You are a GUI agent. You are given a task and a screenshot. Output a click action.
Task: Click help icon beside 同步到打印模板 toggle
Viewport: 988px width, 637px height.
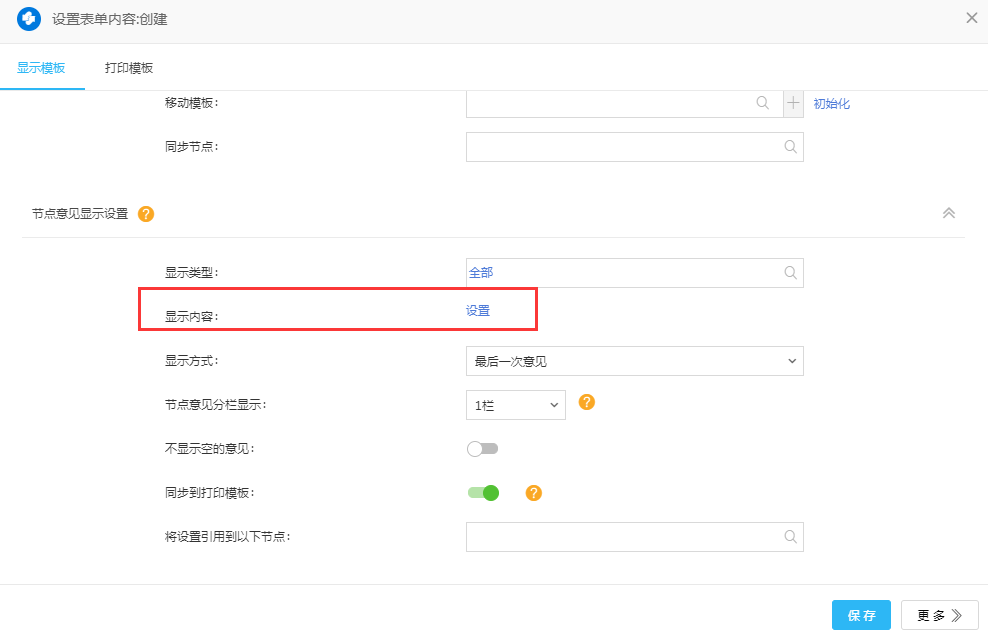point(533,493)
